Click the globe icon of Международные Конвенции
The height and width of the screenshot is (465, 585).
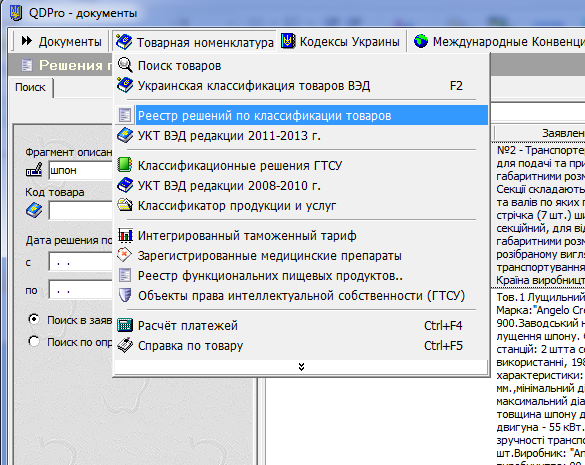(421, 41)
